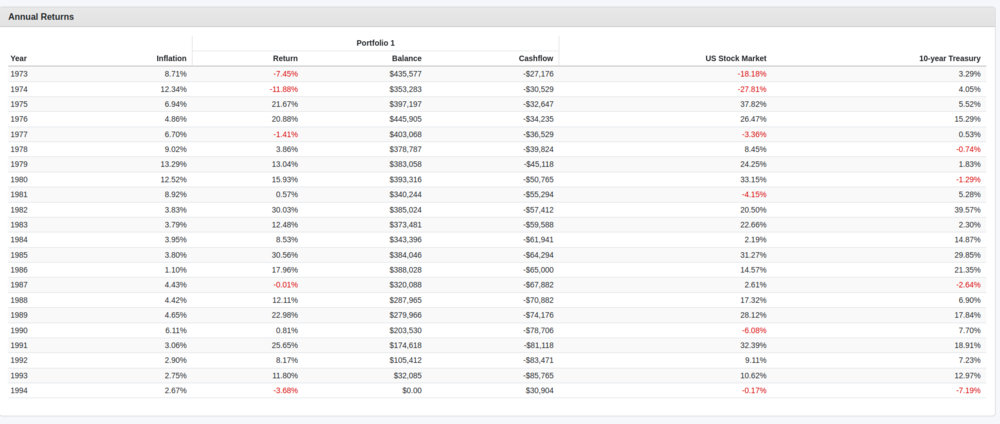This screenshot has height=424, width=1000.
Task: Click the Return column header
Action: click(x=285, y=58)
